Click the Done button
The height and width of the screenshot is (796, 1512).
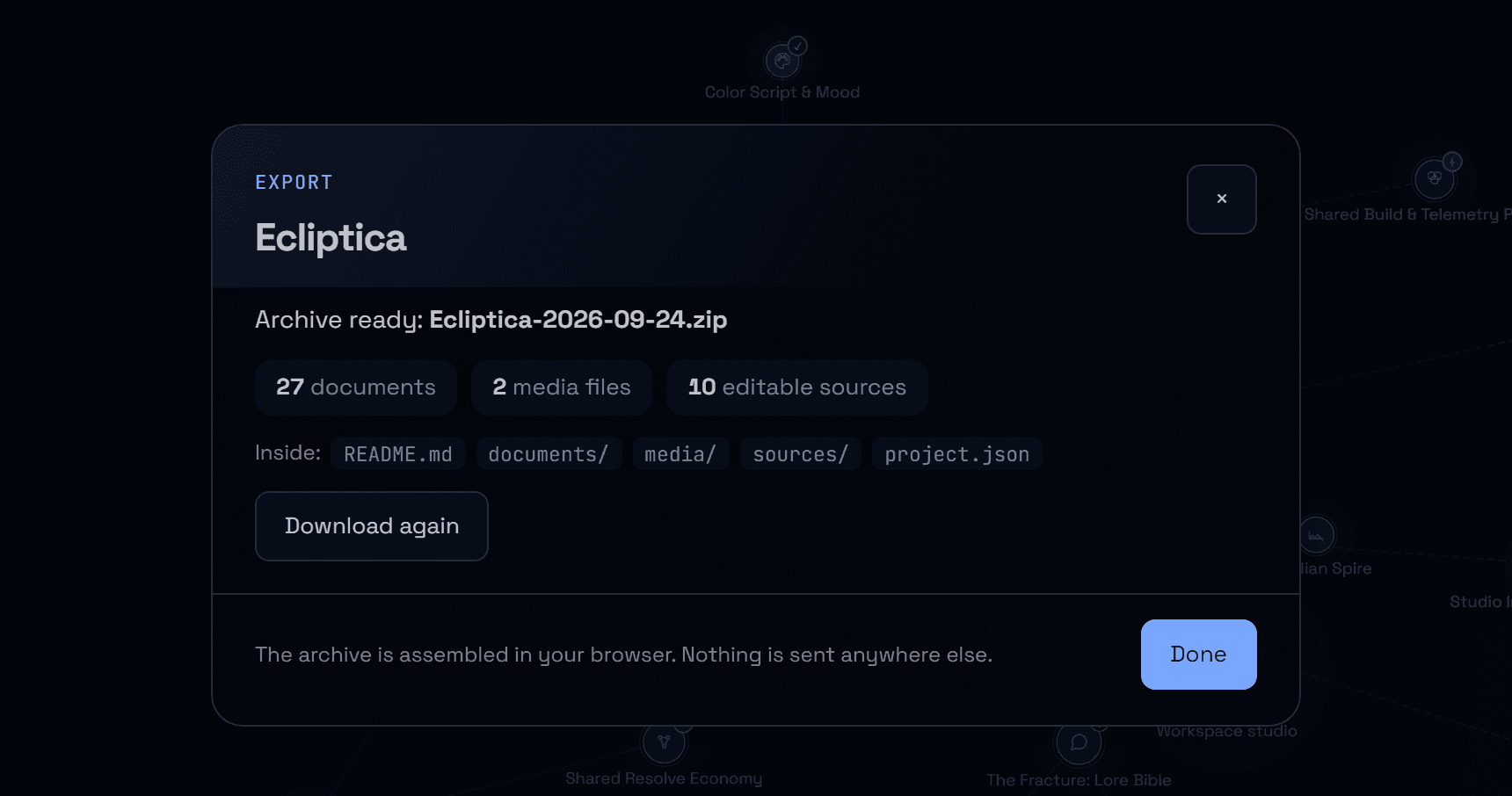point(1198,655)
